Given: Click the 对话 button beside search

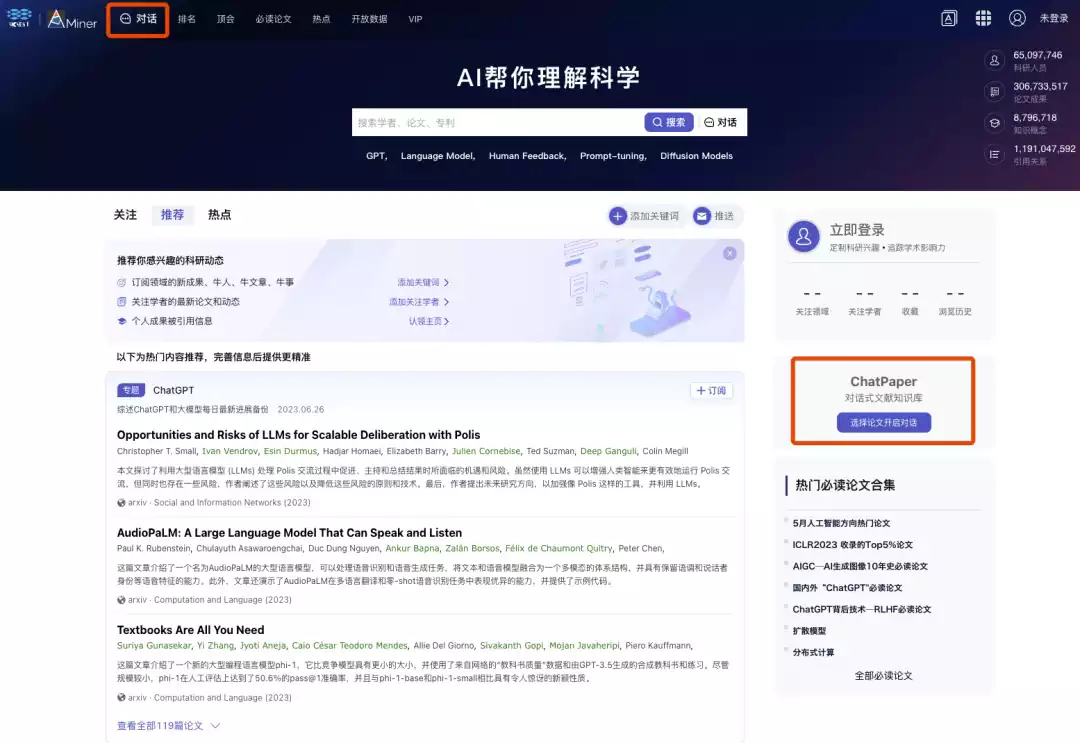Looking at the screenshot, I should 720,122.
